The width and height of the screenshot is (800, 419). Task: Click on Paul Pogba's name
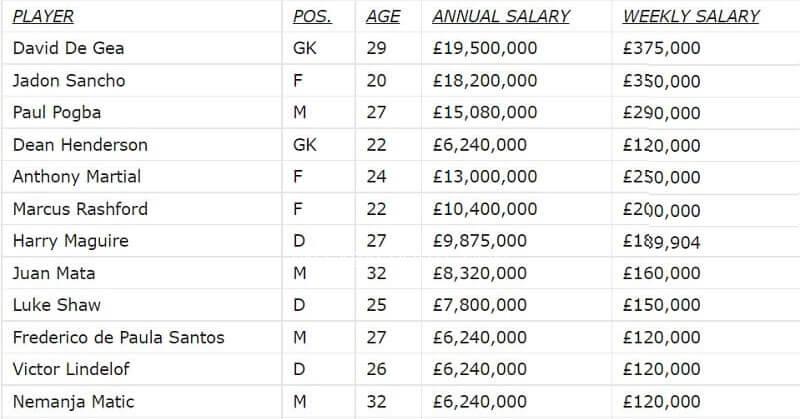pos(56,112)
